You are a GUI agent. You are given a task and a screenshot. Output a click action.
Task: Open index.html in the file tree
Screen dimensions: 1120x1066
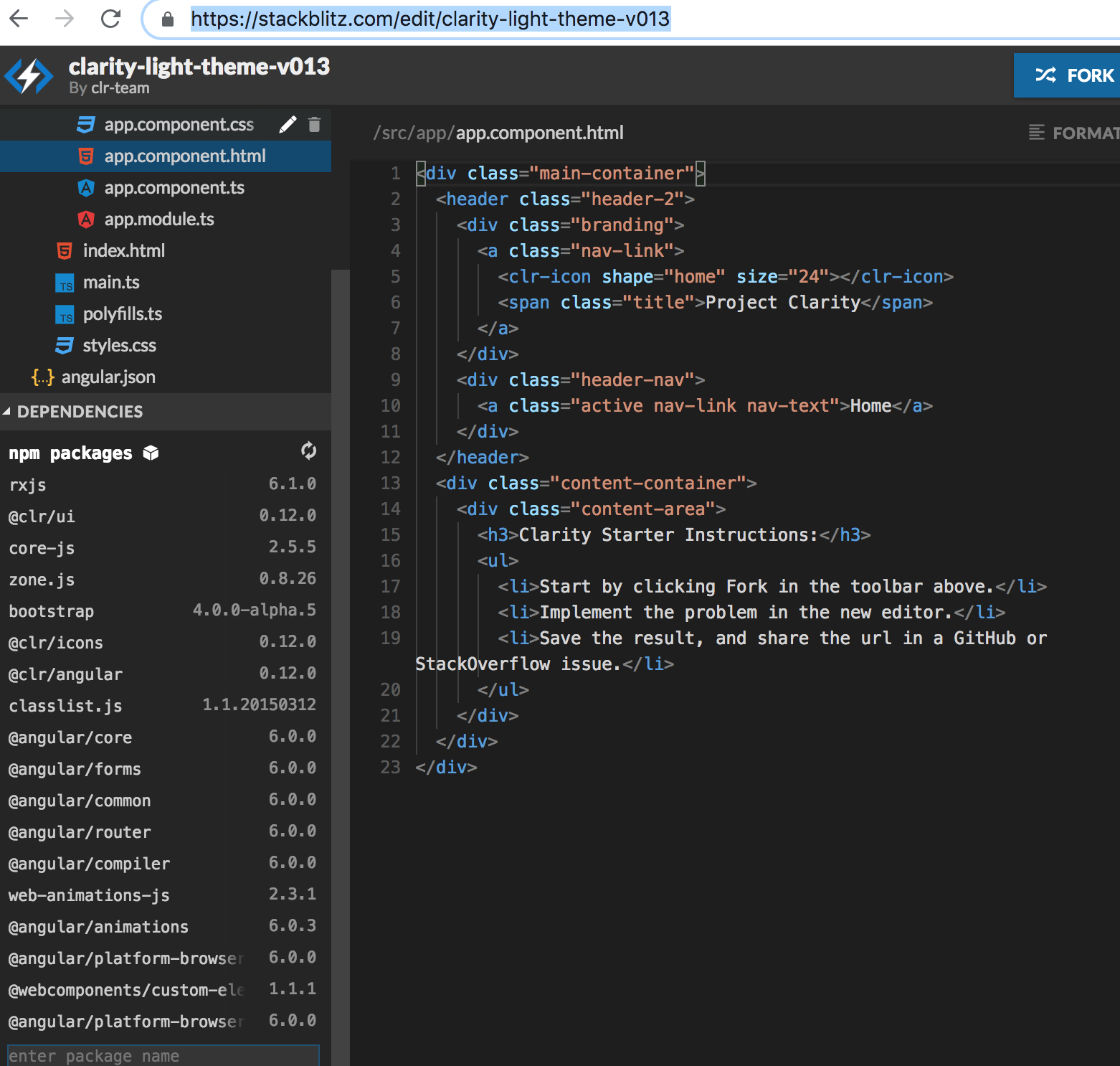coord(124,251)
